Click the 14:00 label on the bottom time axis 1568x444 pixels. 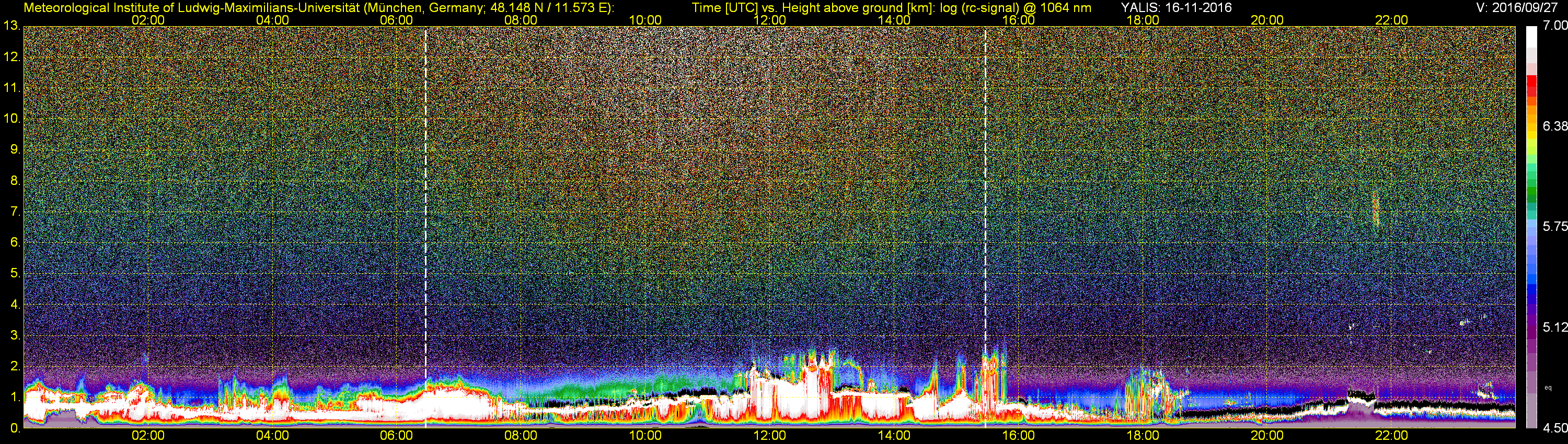894,436
